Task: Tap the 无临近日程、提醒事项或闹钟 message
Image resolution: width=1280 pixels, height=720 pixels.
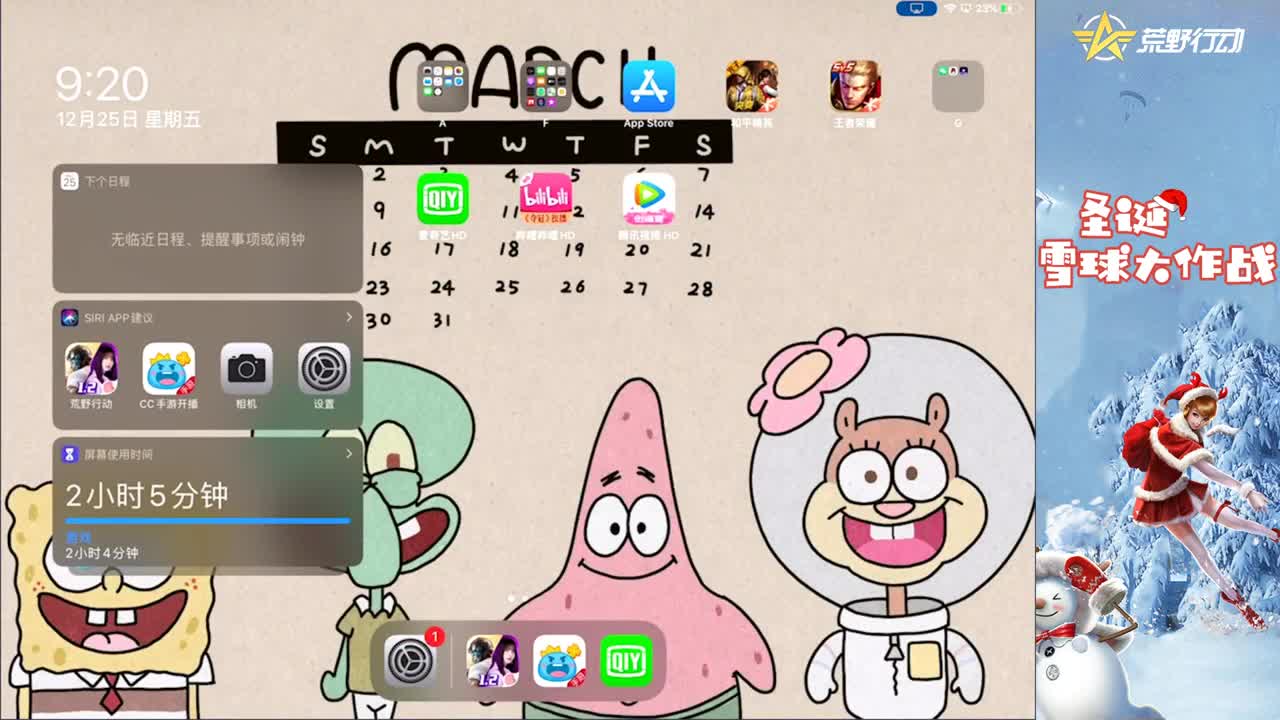Action: (x=208, y=240)
